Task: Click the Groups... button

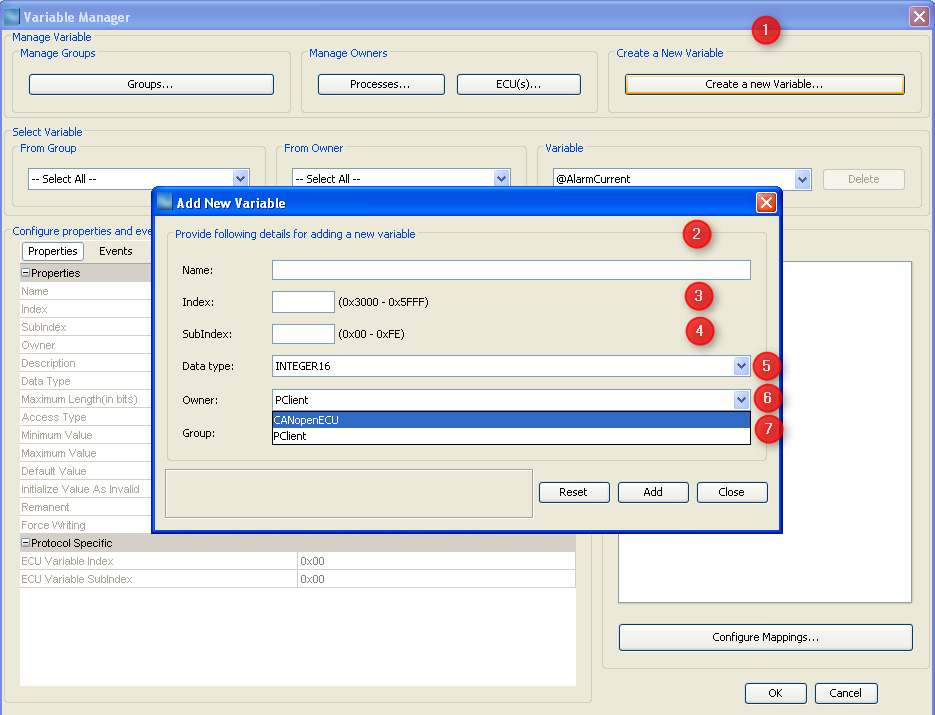Action: point(150,84)
